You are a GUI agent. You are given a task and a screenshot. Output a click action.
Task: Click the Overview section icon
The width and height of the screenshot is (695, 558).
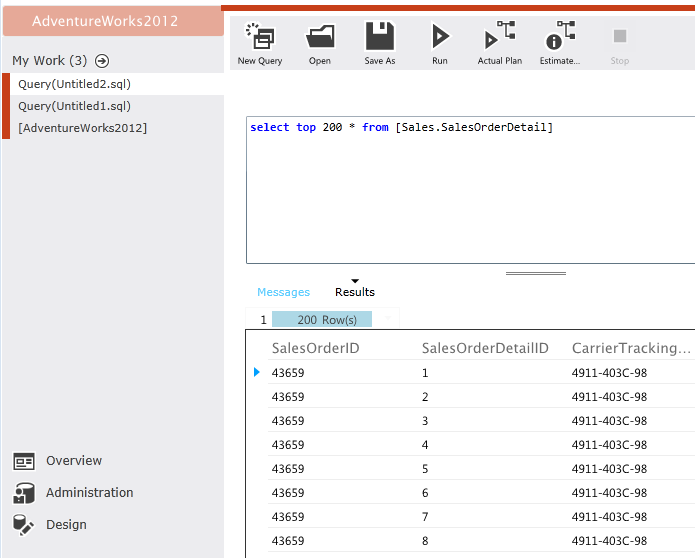tap(24, 461)
